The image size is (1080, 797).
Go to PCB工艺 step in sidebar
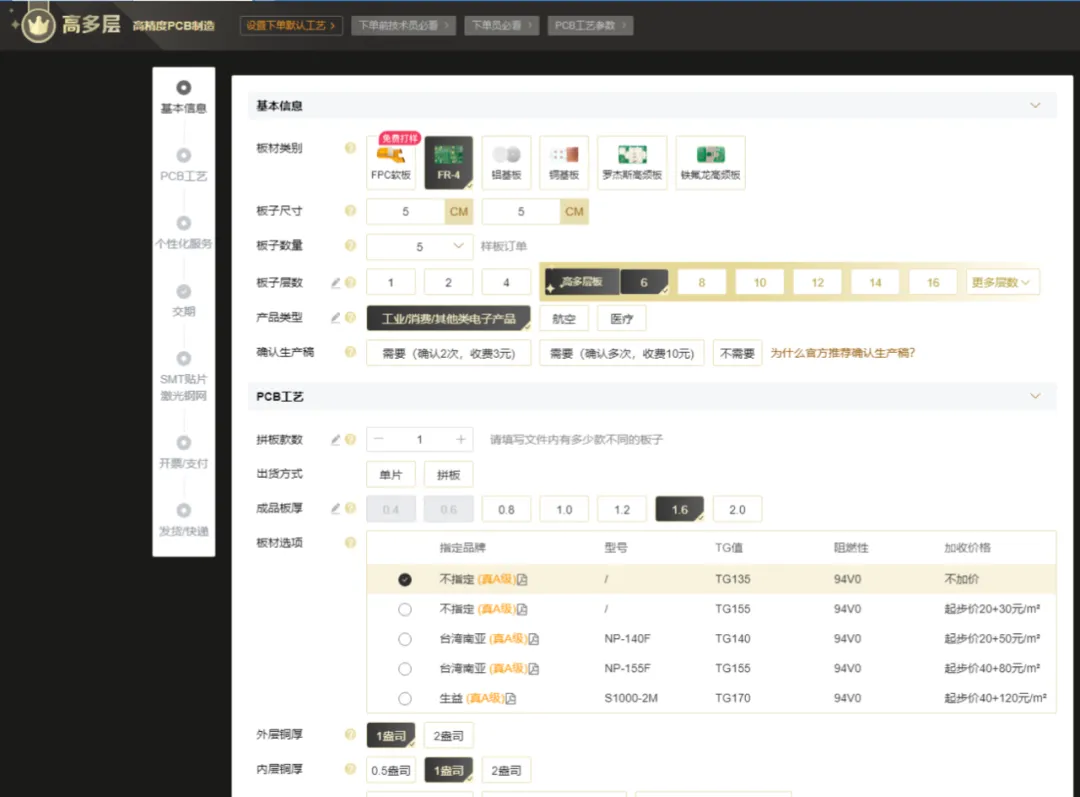pos(183,164)
